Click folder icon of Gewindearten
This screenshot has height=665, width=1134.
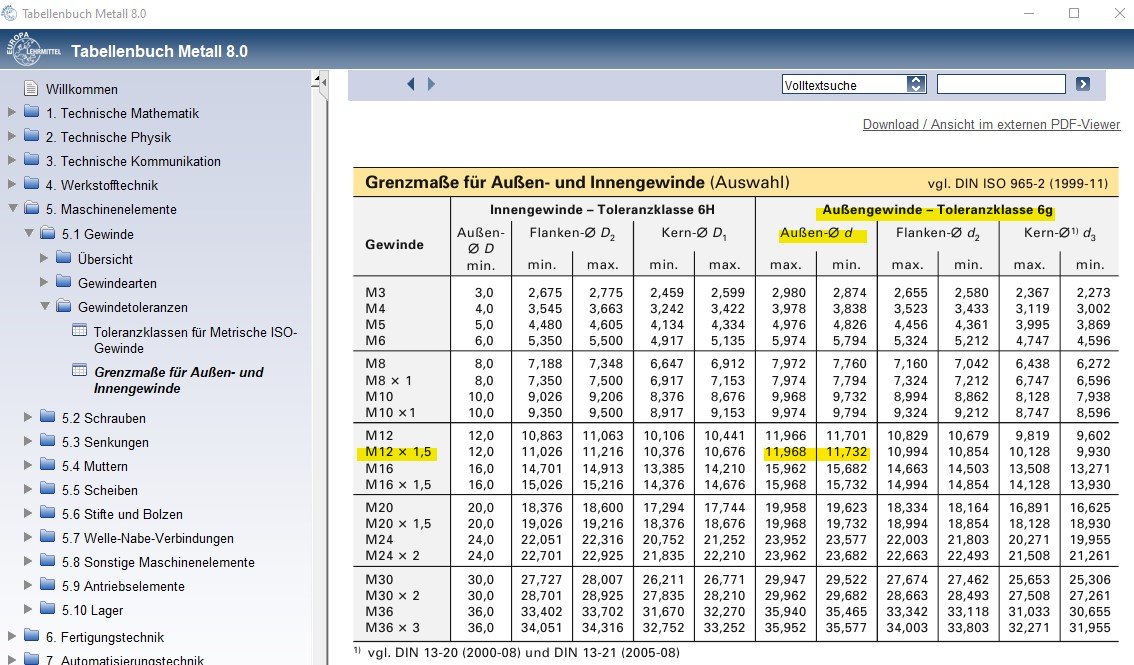tap(64, 281)
